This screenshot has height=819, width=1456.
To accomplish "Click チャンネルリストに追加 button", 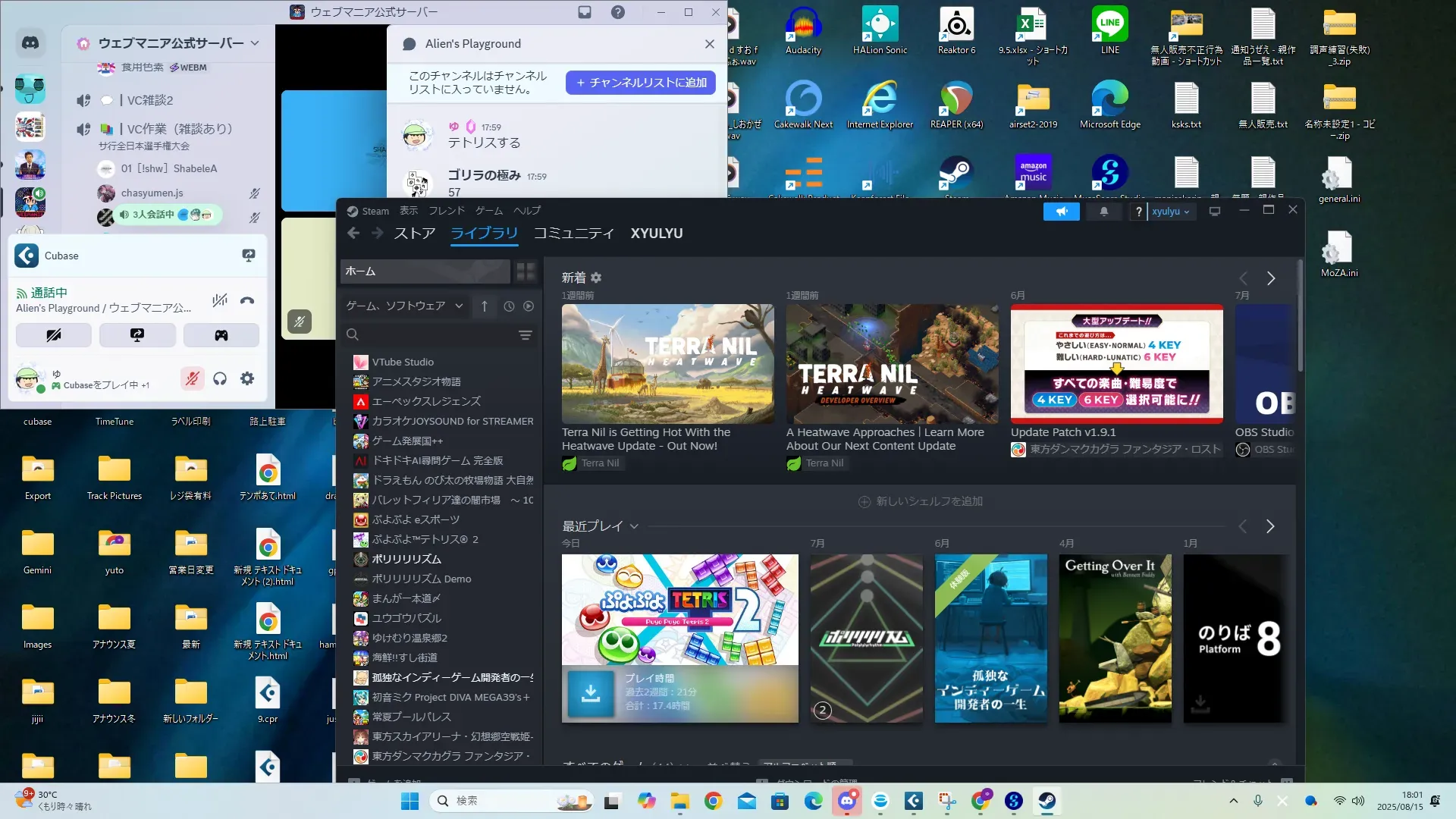I will (x=641, y=83).
